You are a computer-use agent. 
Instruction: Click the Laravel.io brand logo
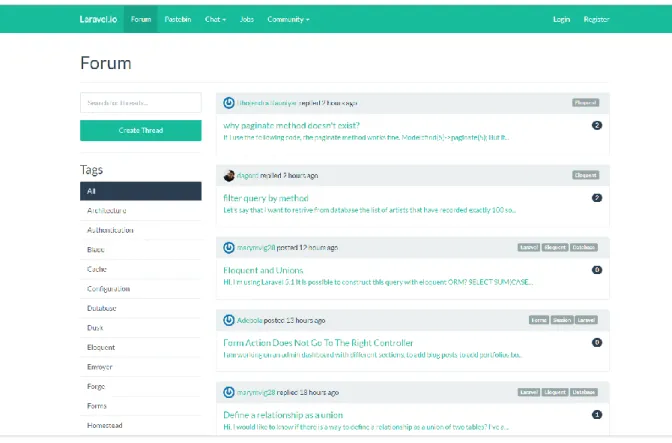(98, 19)
